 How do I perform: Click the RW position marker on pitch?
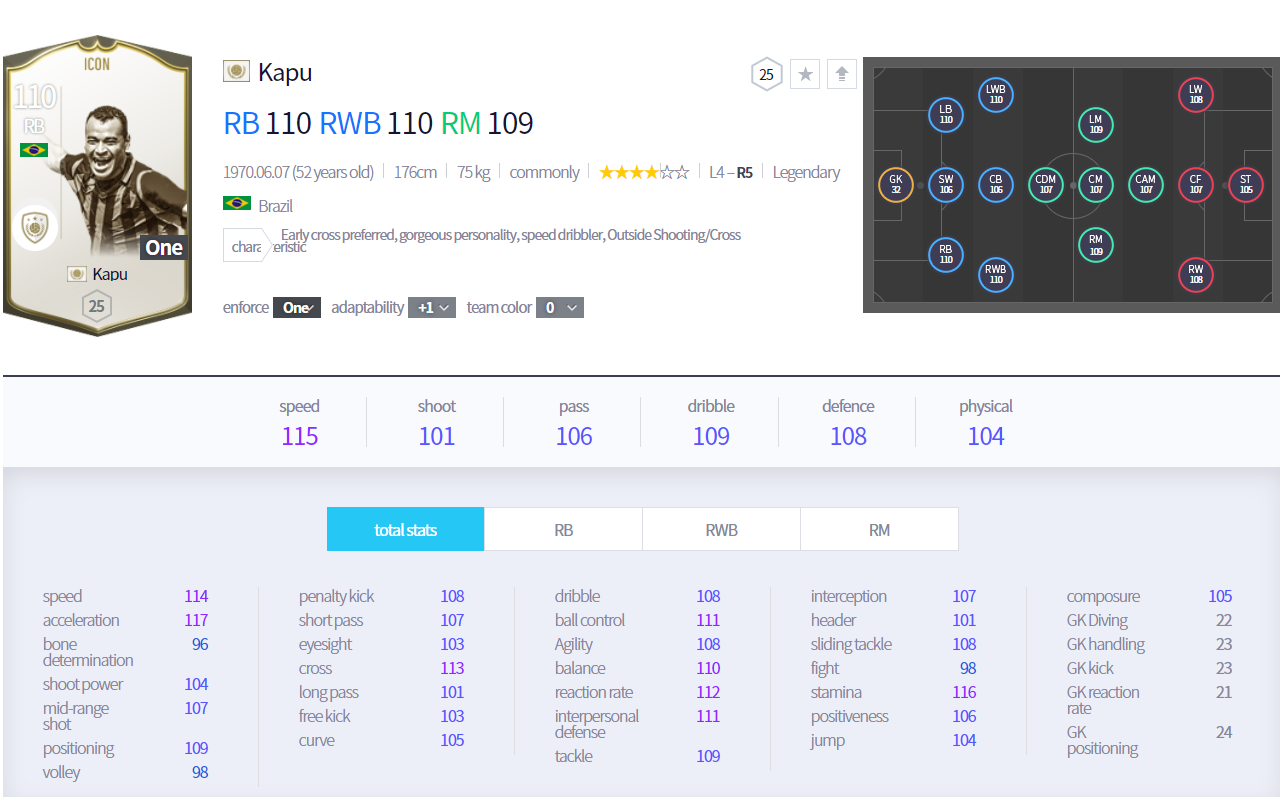[1195, 275]
